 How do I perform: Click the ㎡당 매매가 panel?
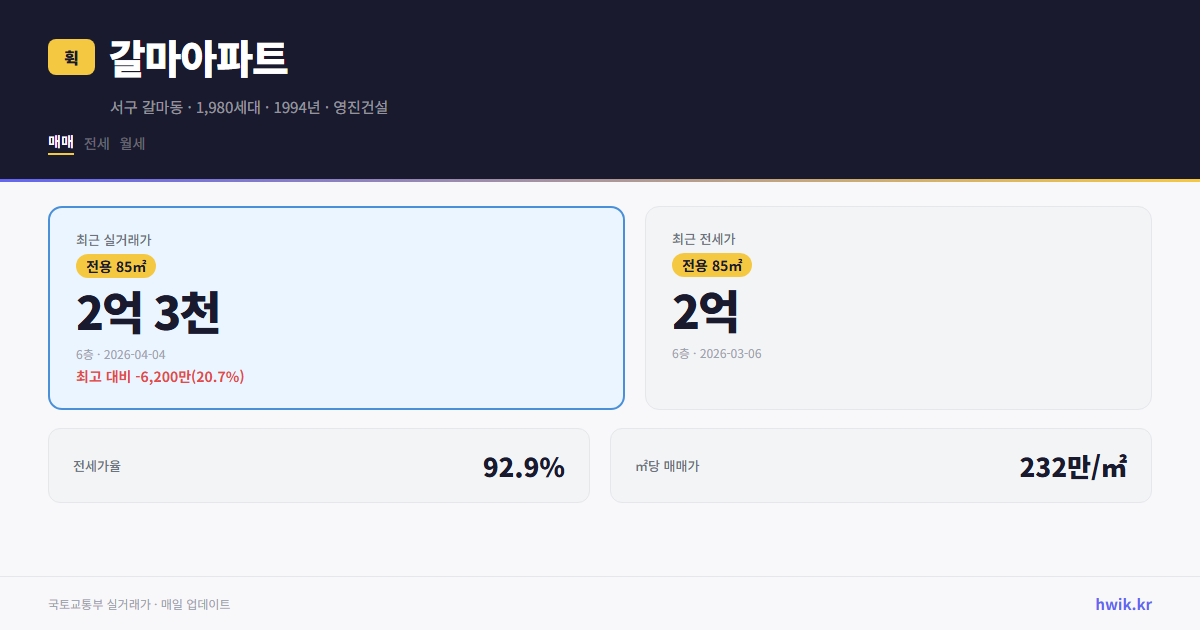pos(880,465)
